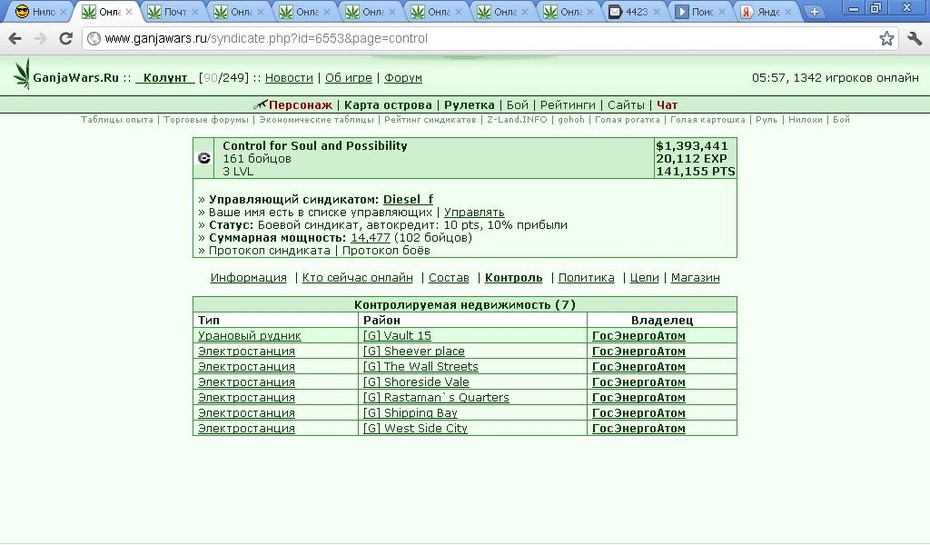This screenshot has height=545, width=930.
Task: Open the 14,477 total power link
Action: click(x=370, y=238)
